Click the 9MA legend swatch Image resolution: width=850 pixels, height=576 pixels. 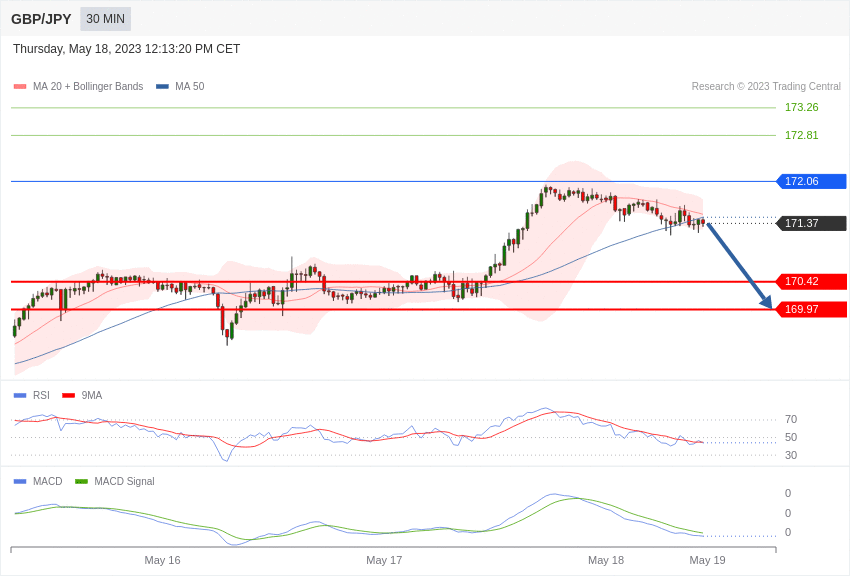[69, 396]
